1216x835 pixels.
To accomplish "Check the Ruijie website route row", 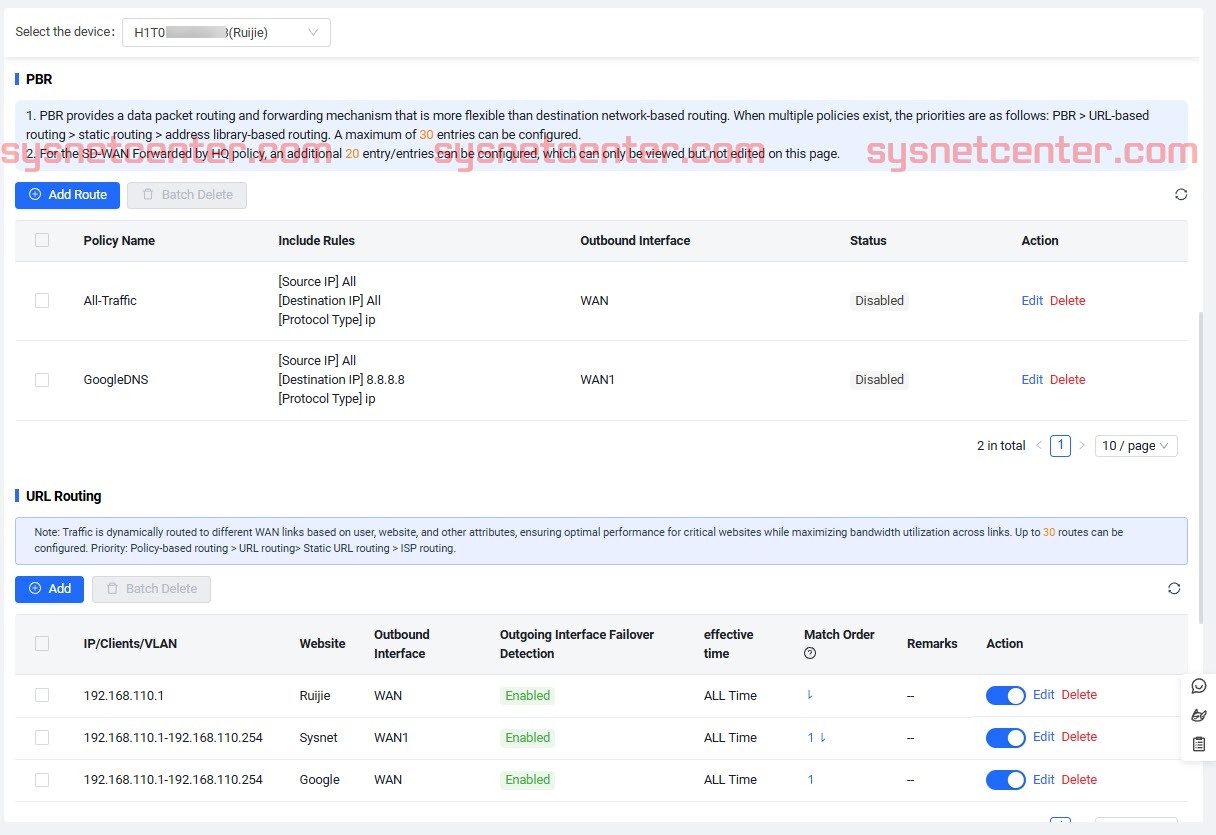I will (42, 695).
